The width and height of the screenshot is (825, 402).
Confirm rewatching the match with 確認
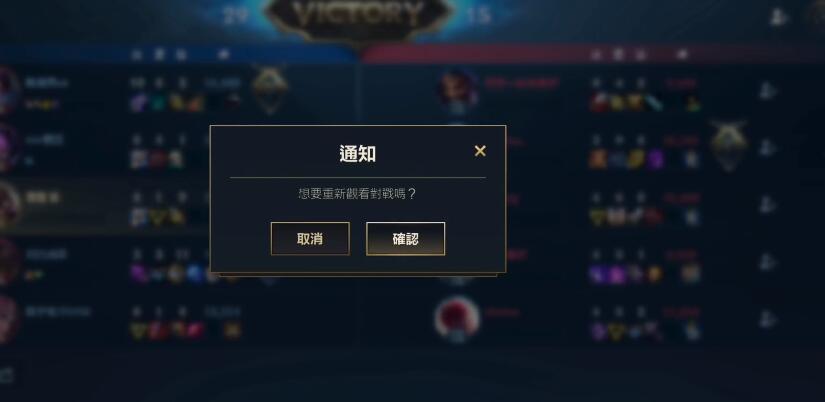[x=405, y=239]
